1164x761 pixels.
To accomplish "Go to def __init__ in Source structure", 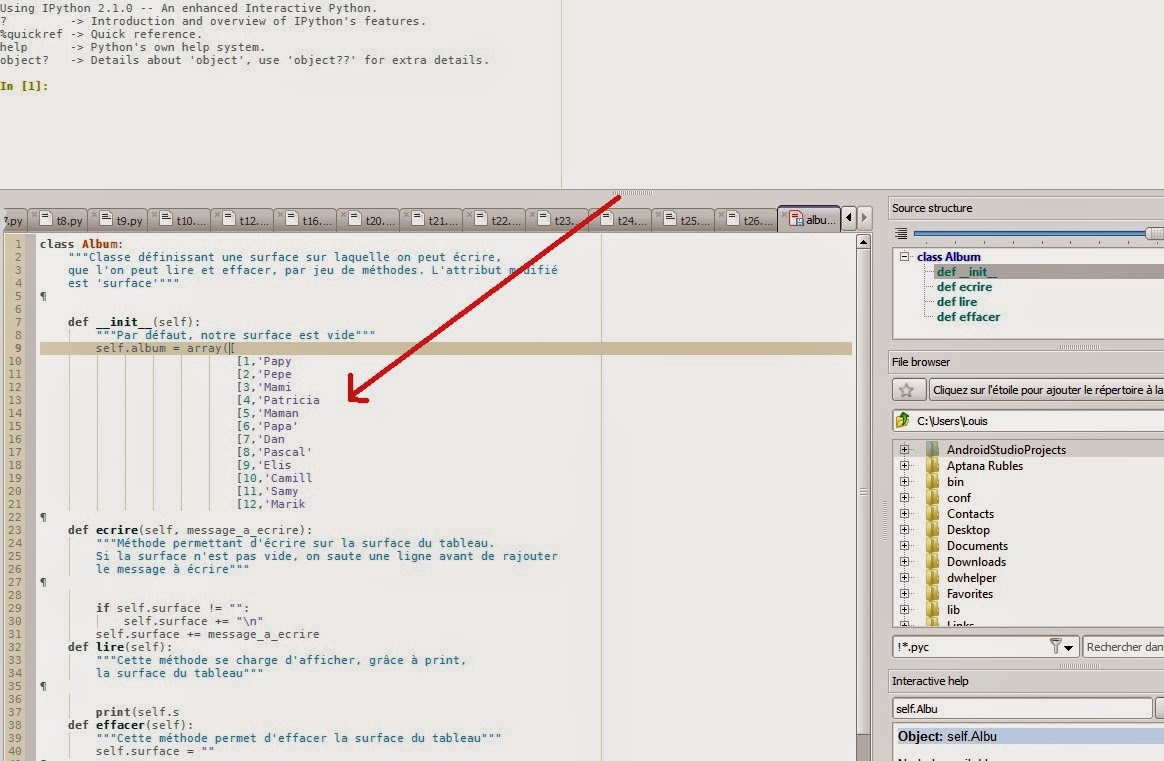I will tap(966, 272).
